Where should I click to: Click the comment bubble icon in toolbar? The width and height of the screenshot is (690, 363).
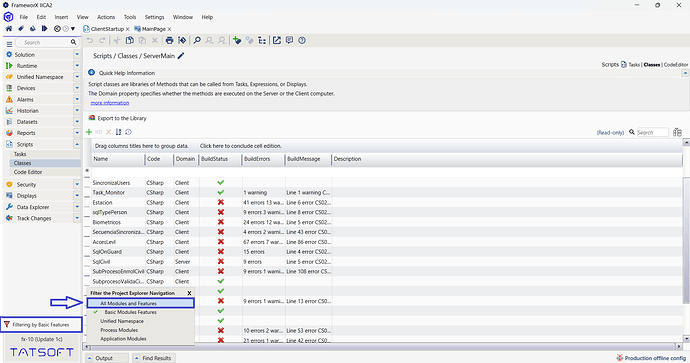(289, 40)
